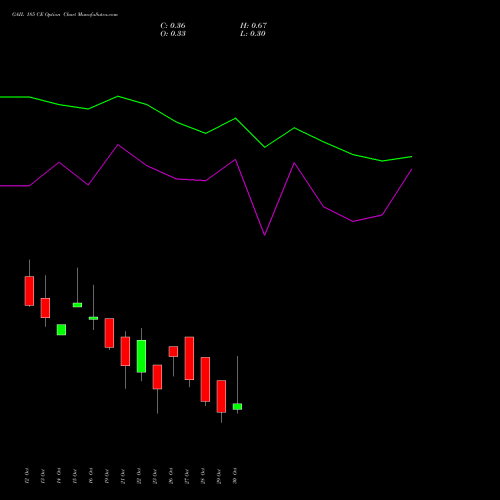Click the '19 Oct' date axis label
Screen dimensions: 500x500
coord(107,476)
